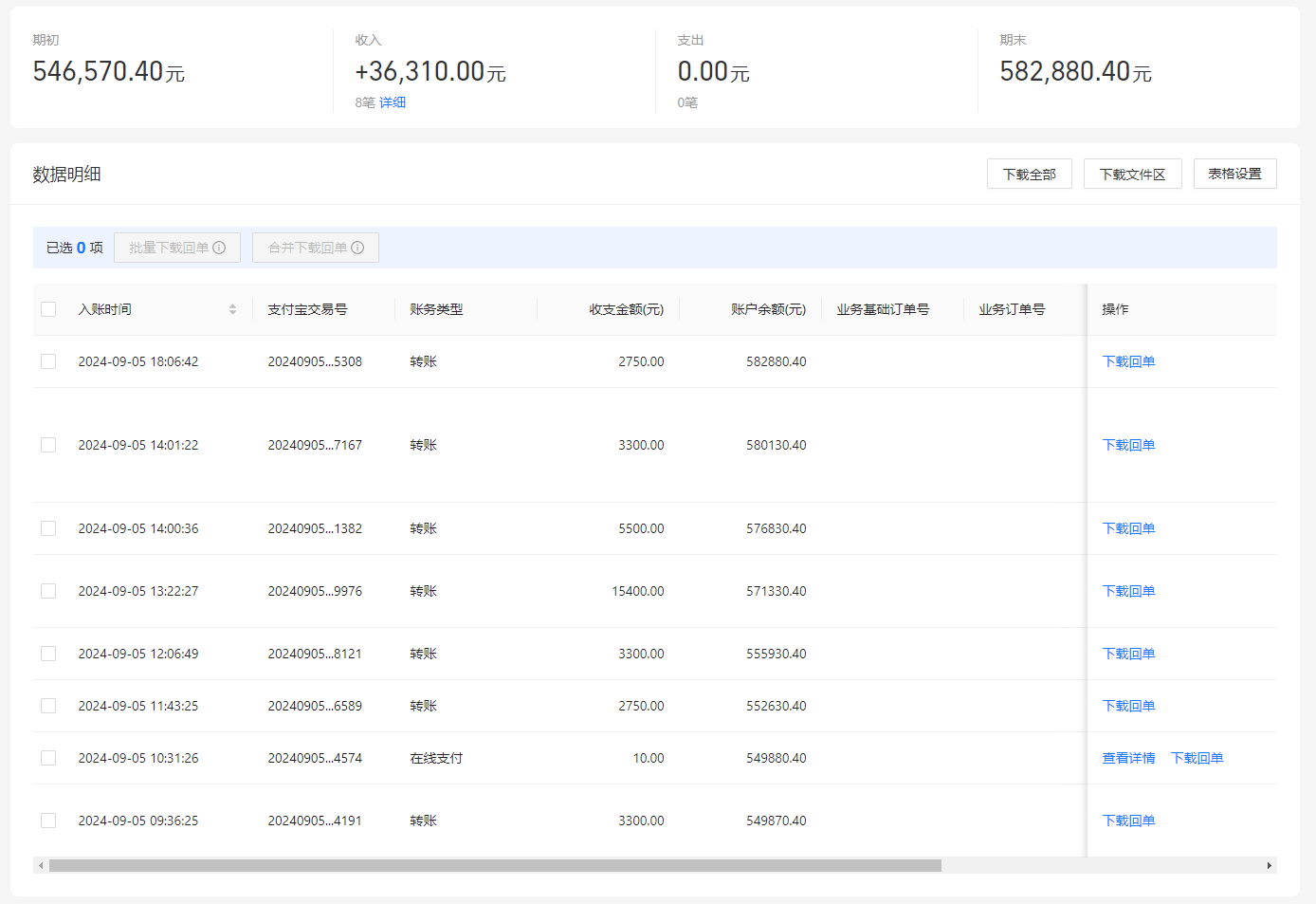
Task: Click the 批量下载回单 button
Action: 177,248
